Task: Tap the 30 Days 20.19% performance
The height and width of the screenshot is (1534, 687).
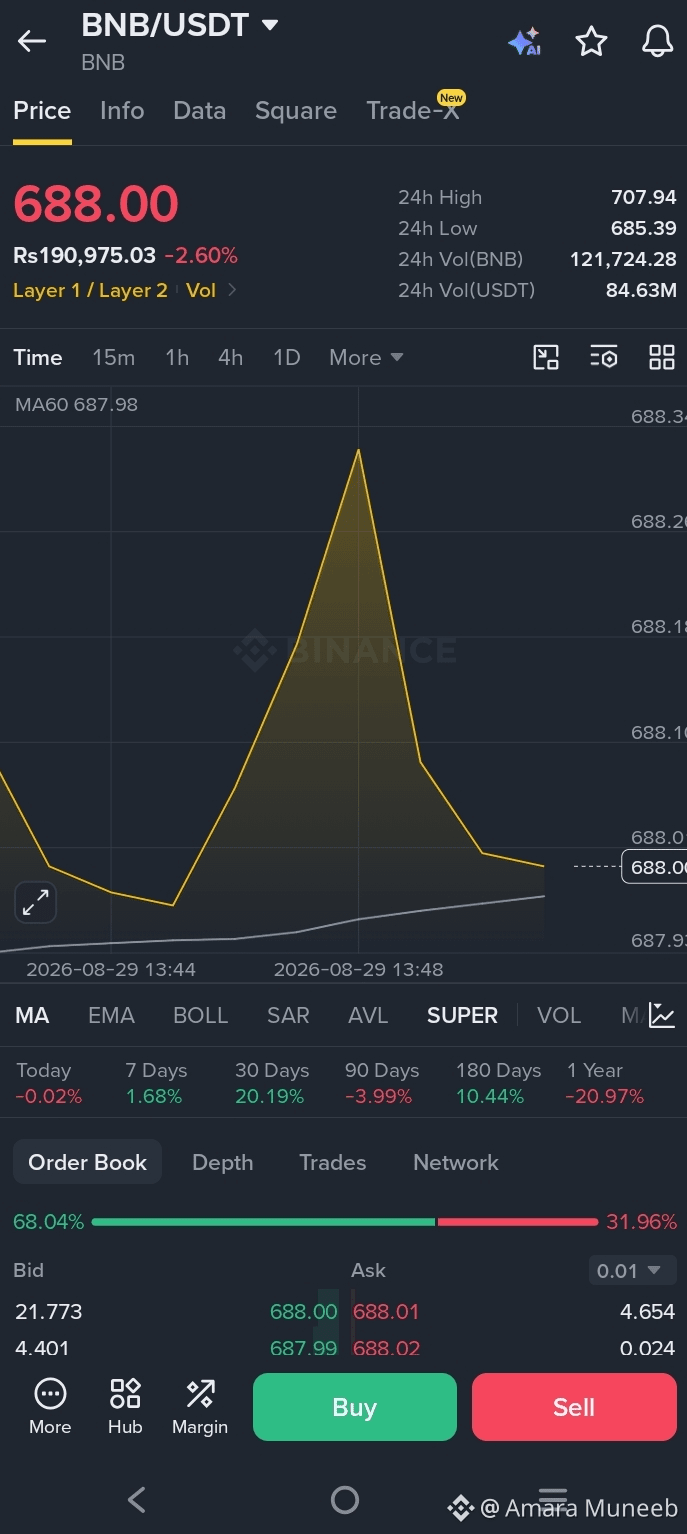Action: (270, 1083)
